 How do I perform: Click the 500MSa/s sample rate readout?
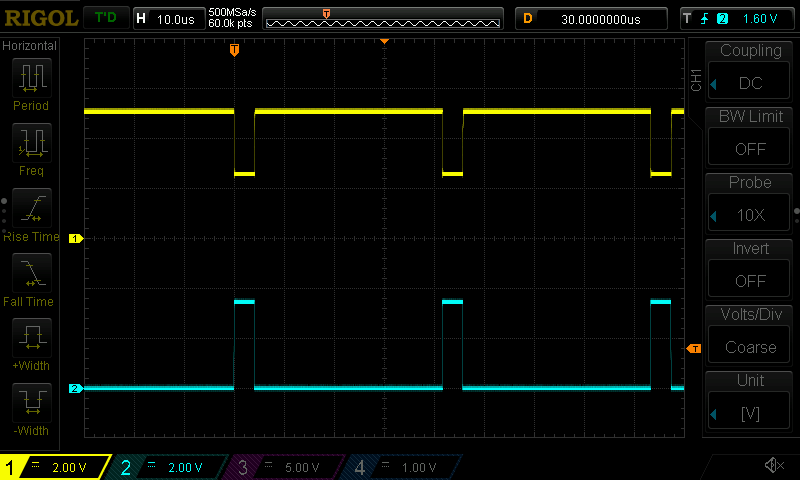(232, 12)
